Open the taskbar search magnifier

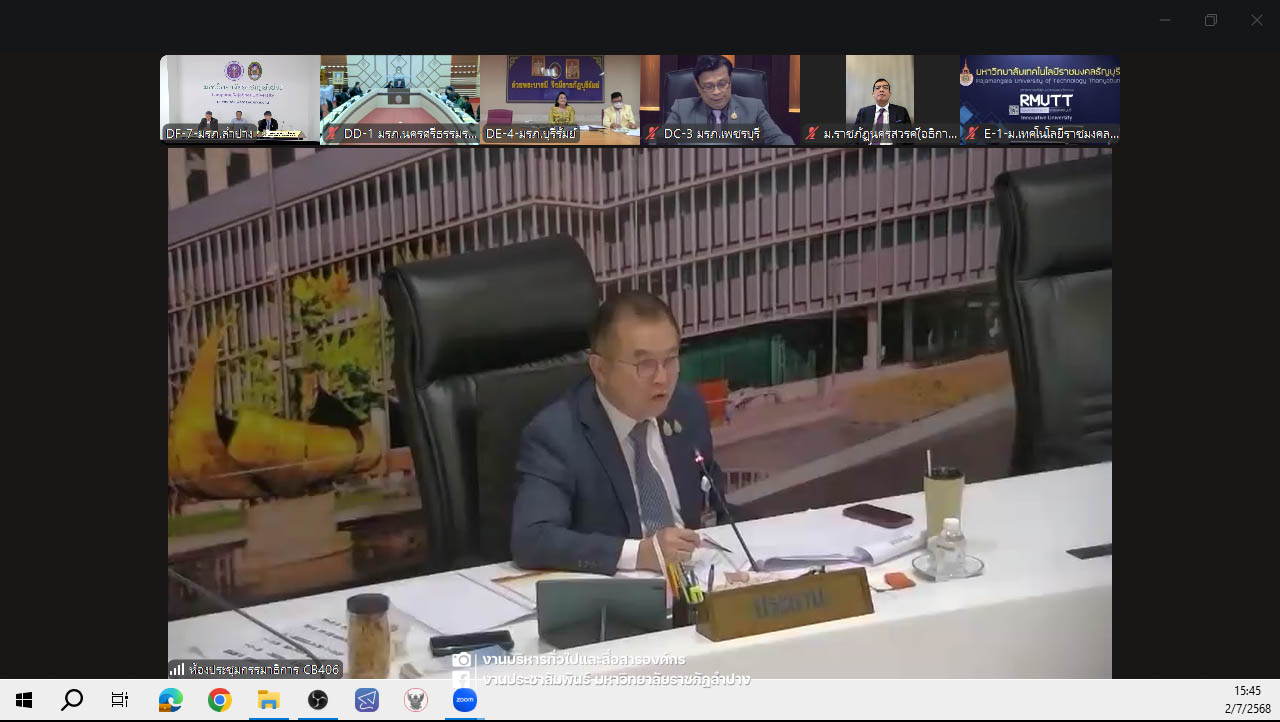point(72,700)
